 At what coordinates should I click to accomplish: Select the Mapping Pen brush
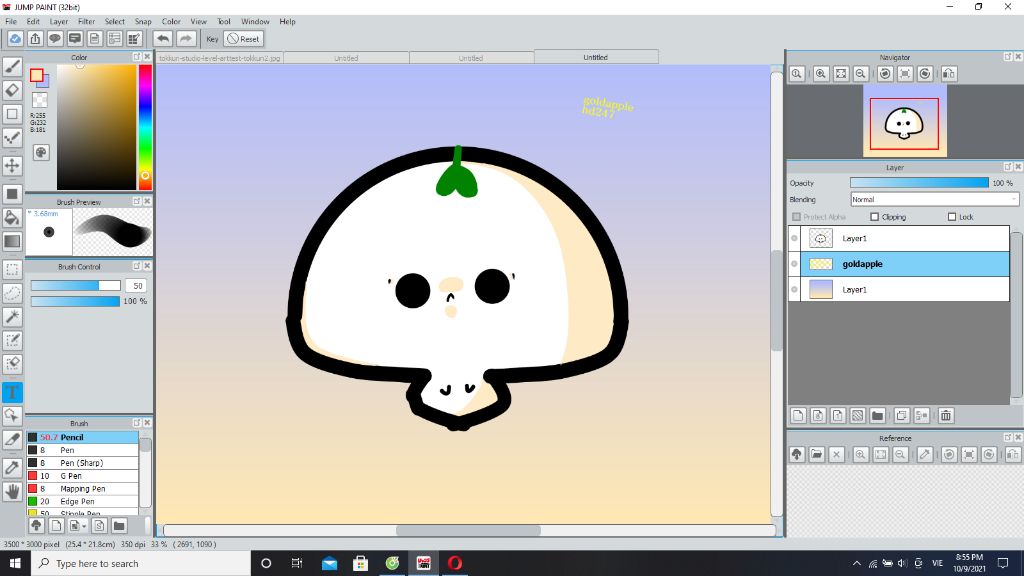click(x=82, y=488)
